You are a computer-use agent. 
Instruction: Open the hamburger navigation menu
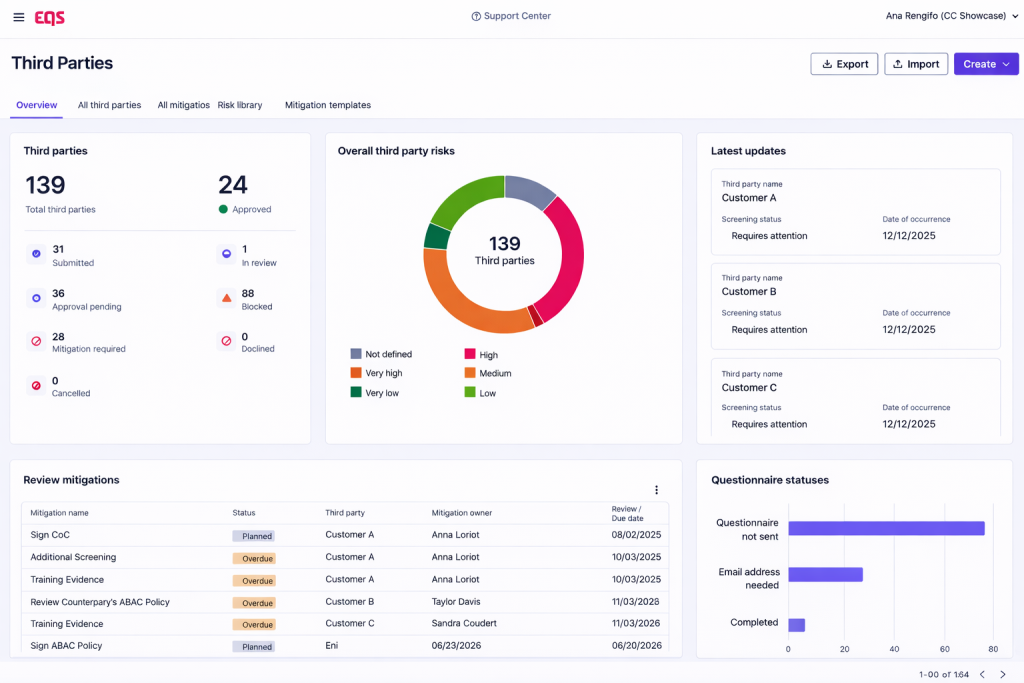(19, 17)
